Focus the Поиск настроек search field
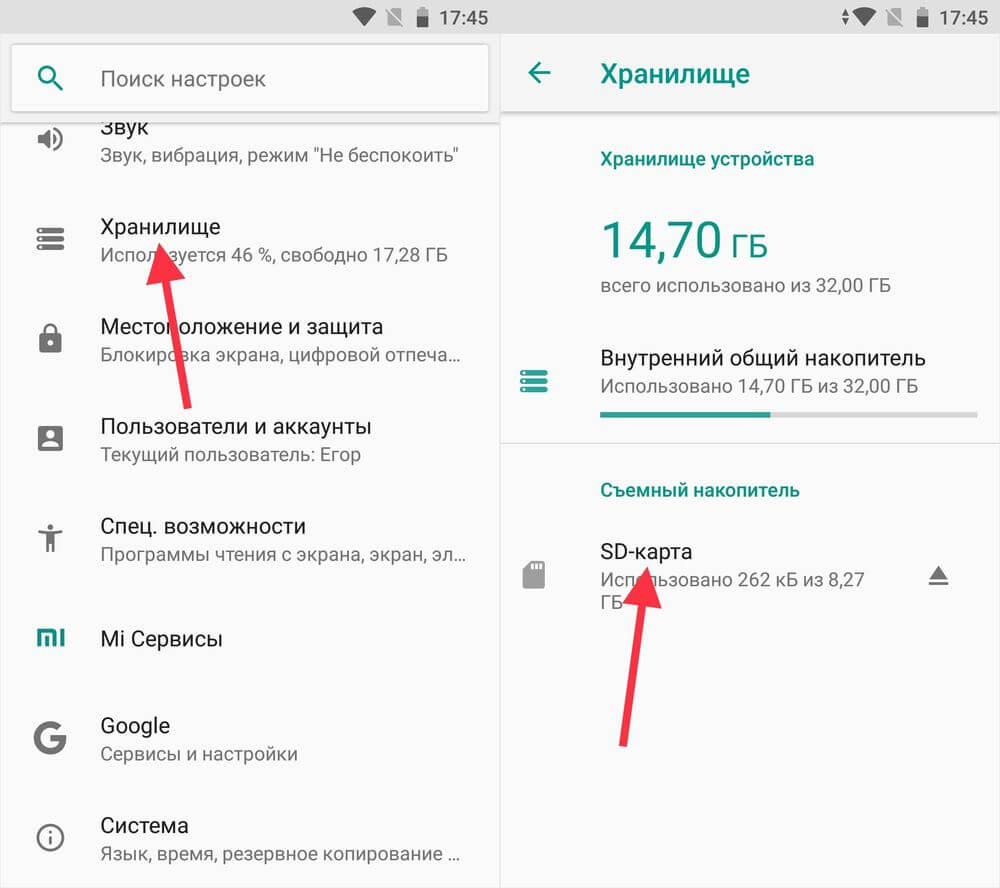The width and height of the screenshot is (1000, 888). (x=250, y=78)
